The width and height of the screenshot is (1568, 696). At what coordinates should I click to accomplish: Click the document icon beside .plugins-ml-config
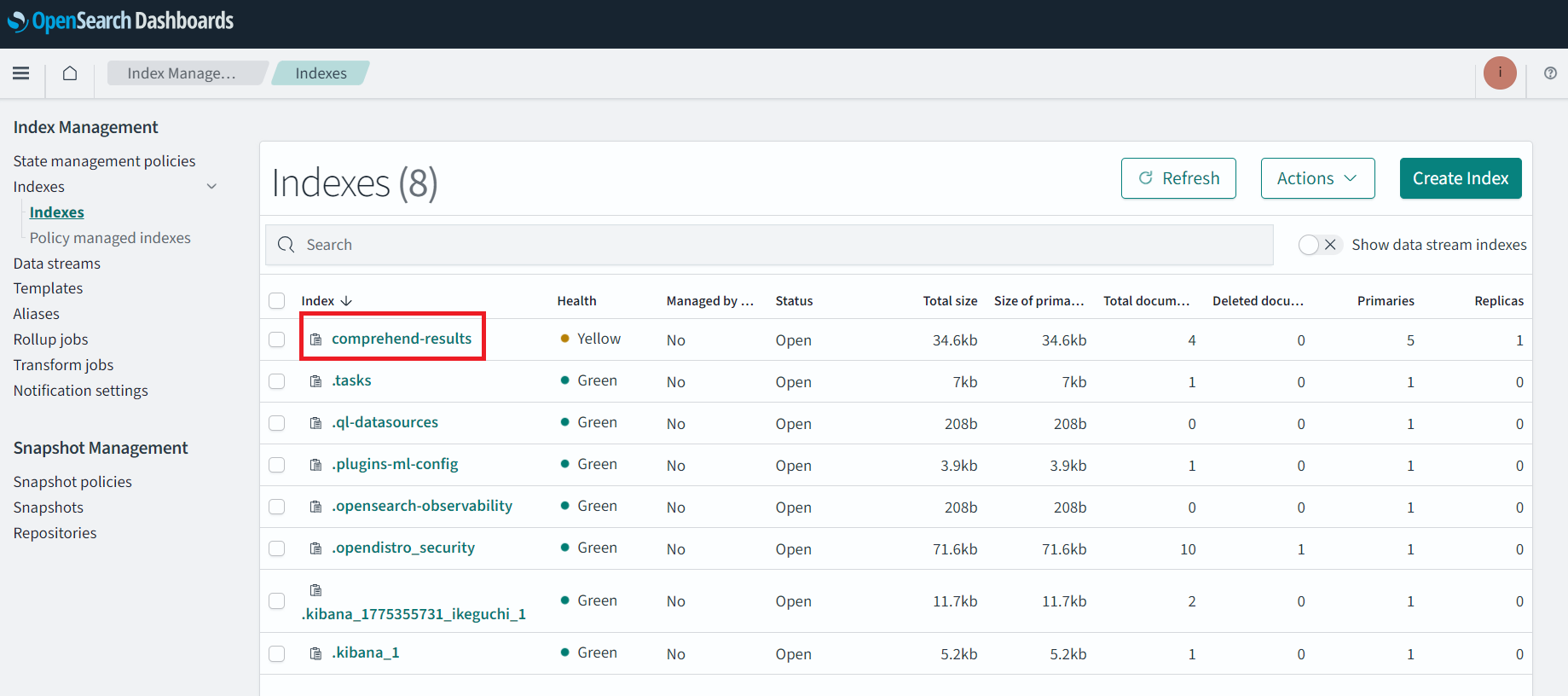[316, 465]
